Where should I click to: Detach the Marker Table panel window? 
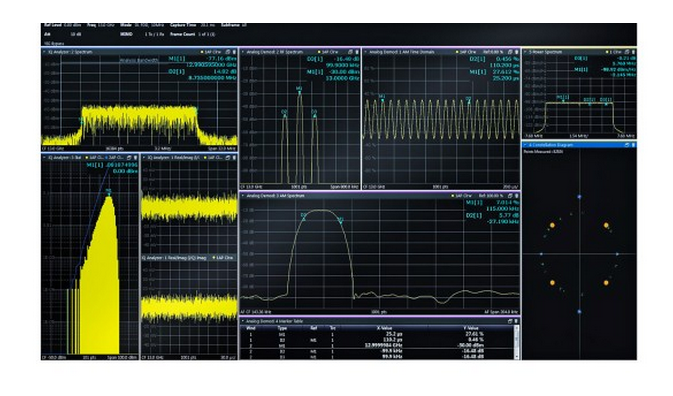pyautogui.click(x=510, y=321)
